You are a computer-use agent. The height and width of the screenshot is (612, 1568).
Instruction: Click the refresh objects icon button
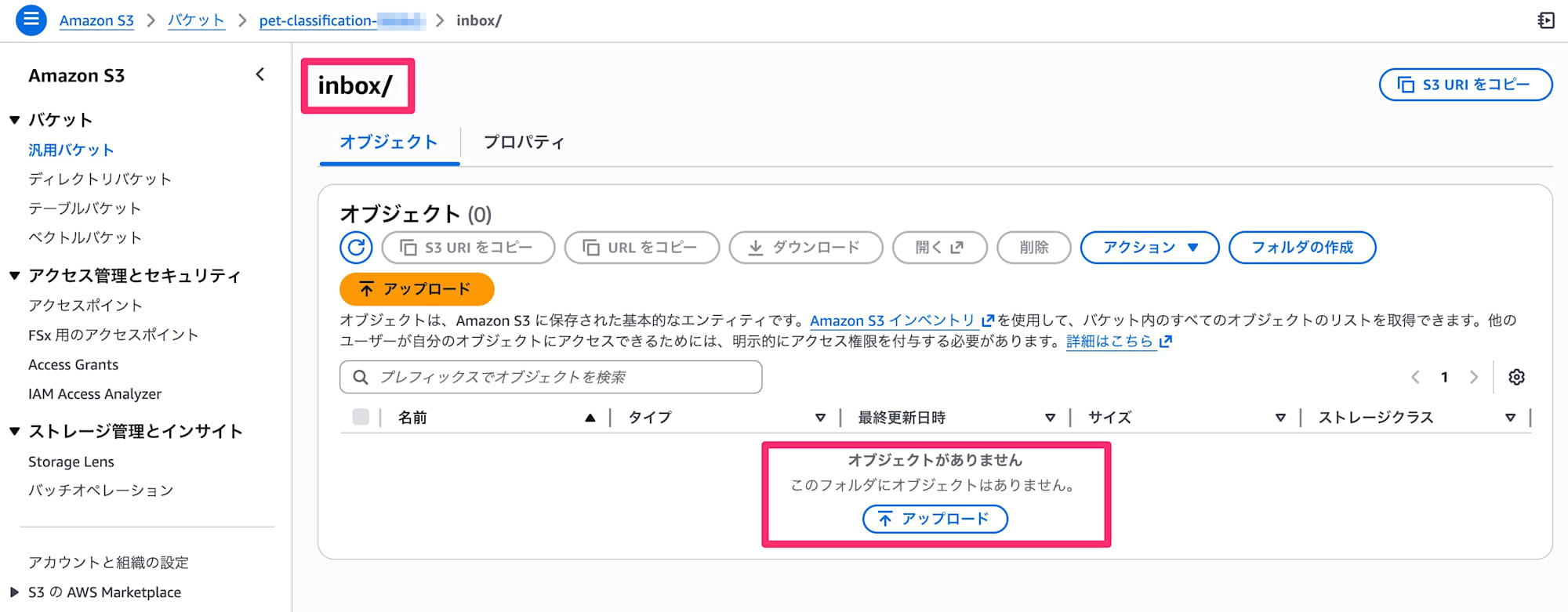[356, 248]
